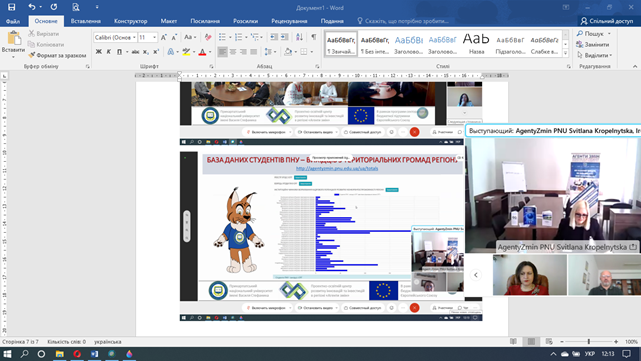The width and height of the screenshot is (641, 361).
Task: Toggle italic formatting К
Action: (109, 52)
